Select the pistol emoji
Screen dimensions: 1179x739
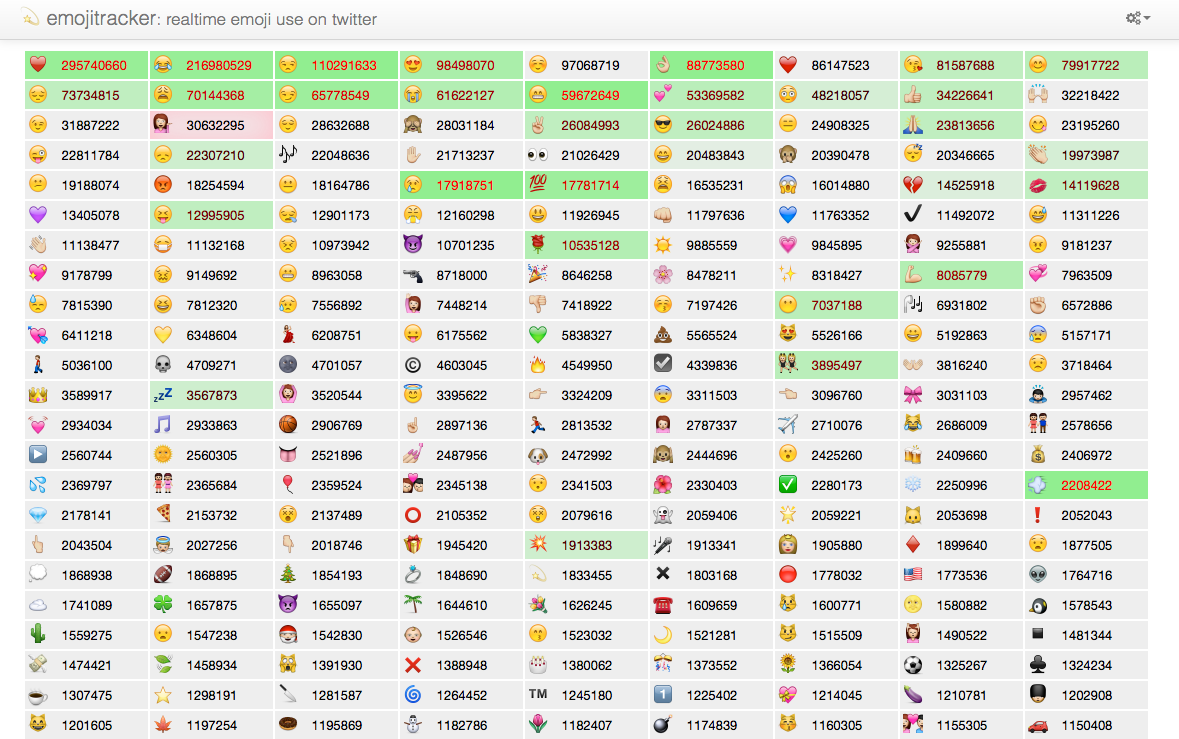tap(413, 275)
